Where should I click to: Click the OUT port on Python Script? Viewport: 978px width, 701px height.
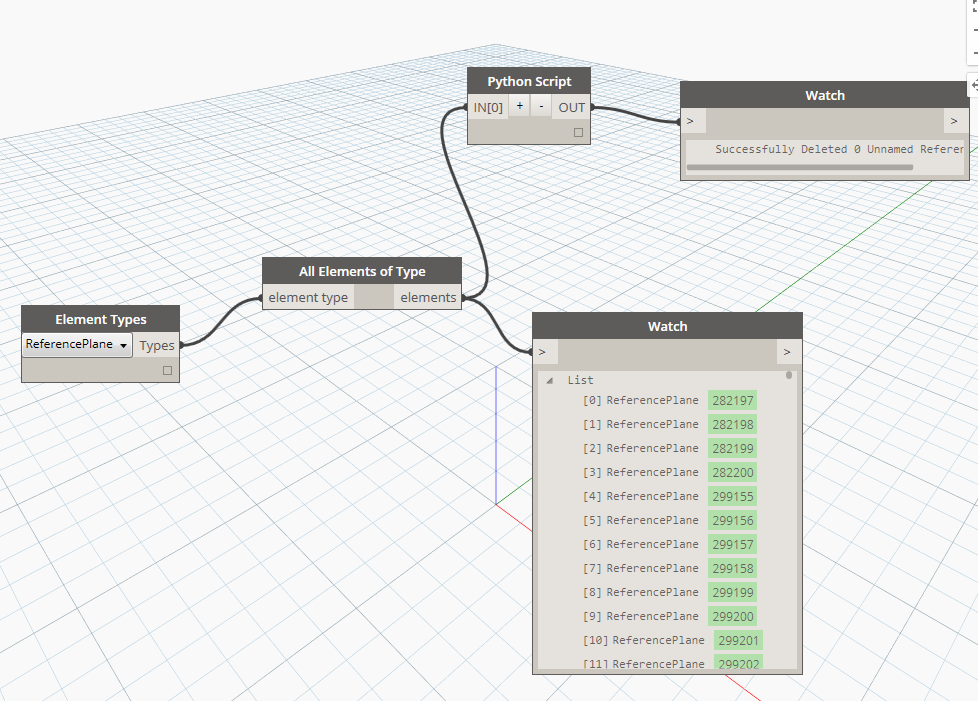point(571,107)
